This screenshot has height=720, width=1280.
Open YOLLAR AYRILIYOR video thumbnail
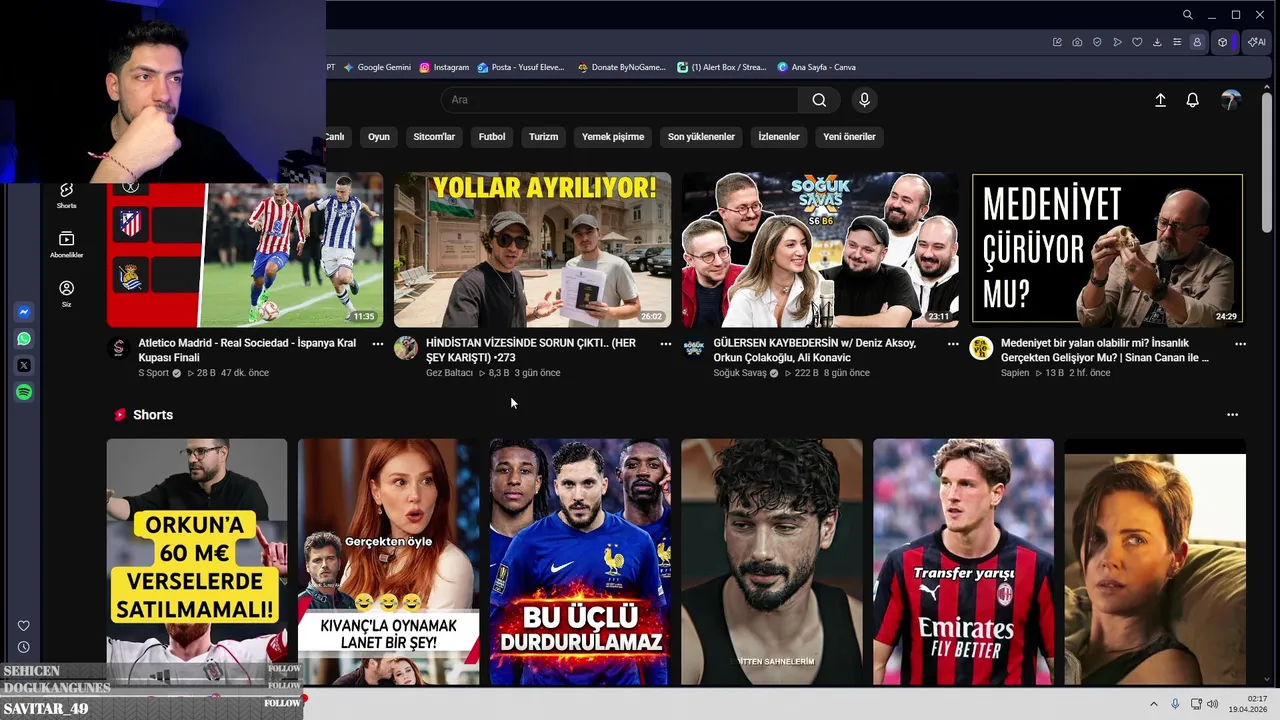click(x=532, y=250)
